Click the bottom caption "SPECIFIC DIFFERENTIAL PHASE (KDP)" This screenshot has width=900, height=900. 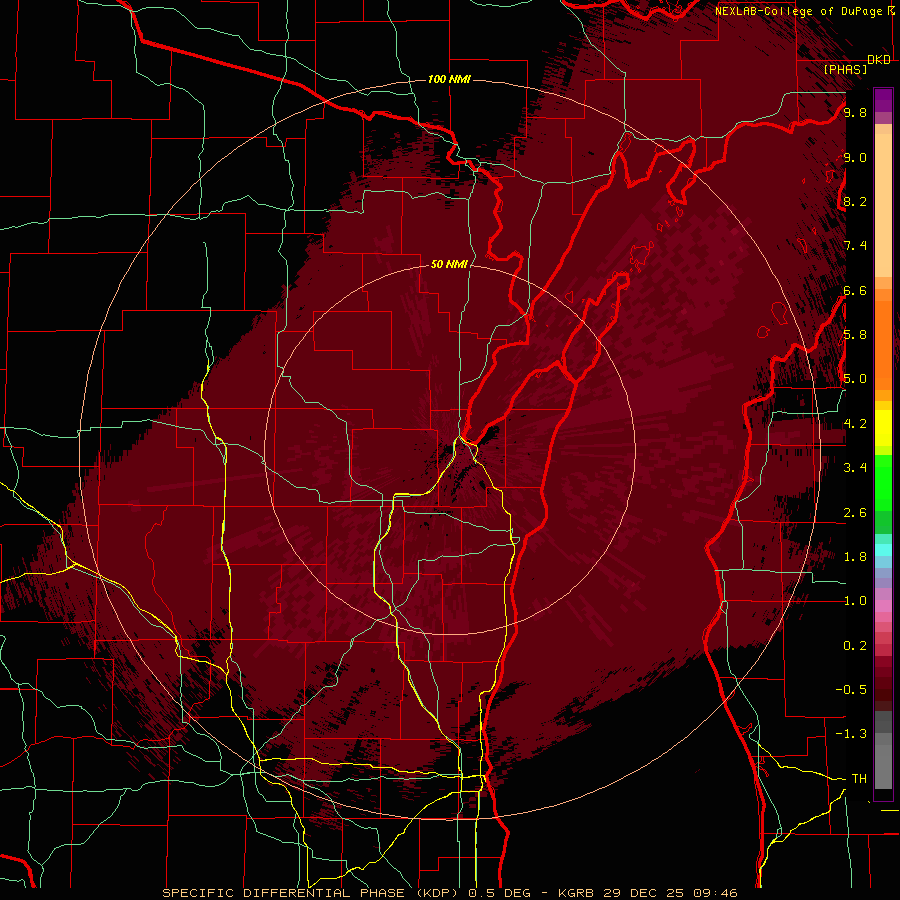pos(313,893)
